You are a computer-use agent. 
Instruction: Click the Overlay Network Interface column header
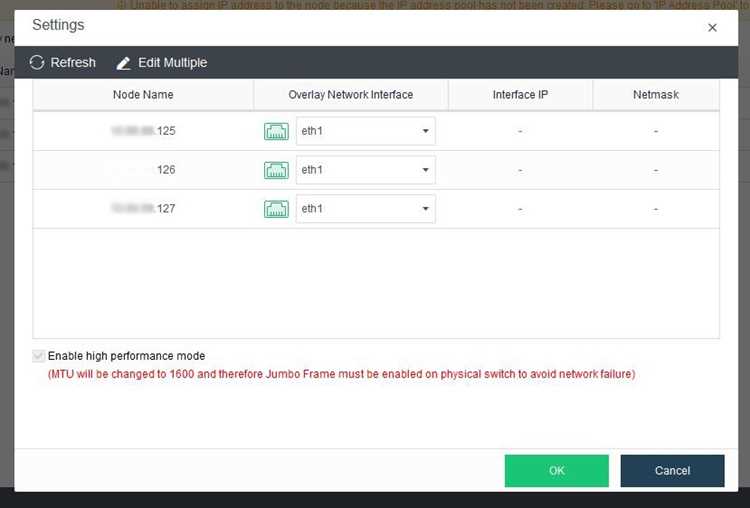[351, 95]
